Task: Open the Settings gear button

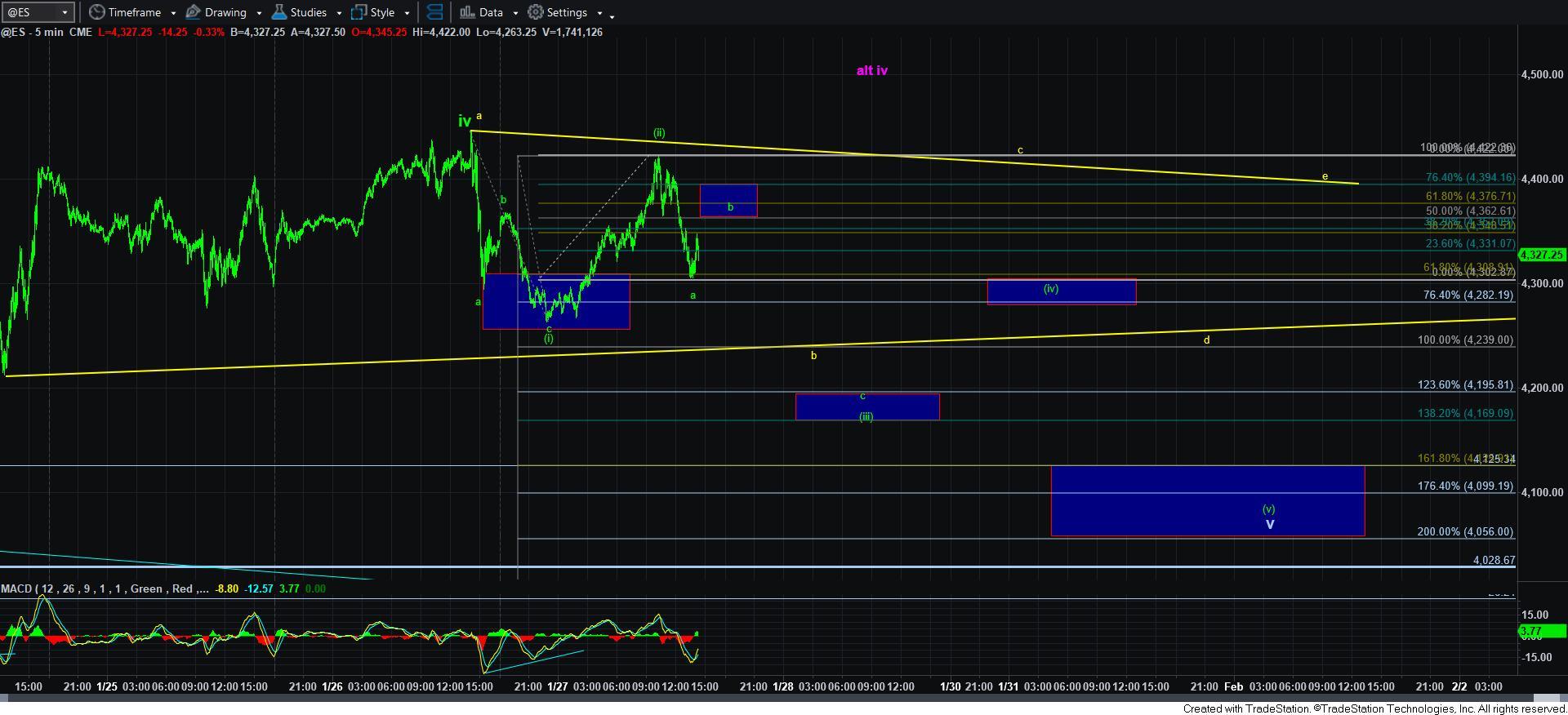Action: click(558, 12)
